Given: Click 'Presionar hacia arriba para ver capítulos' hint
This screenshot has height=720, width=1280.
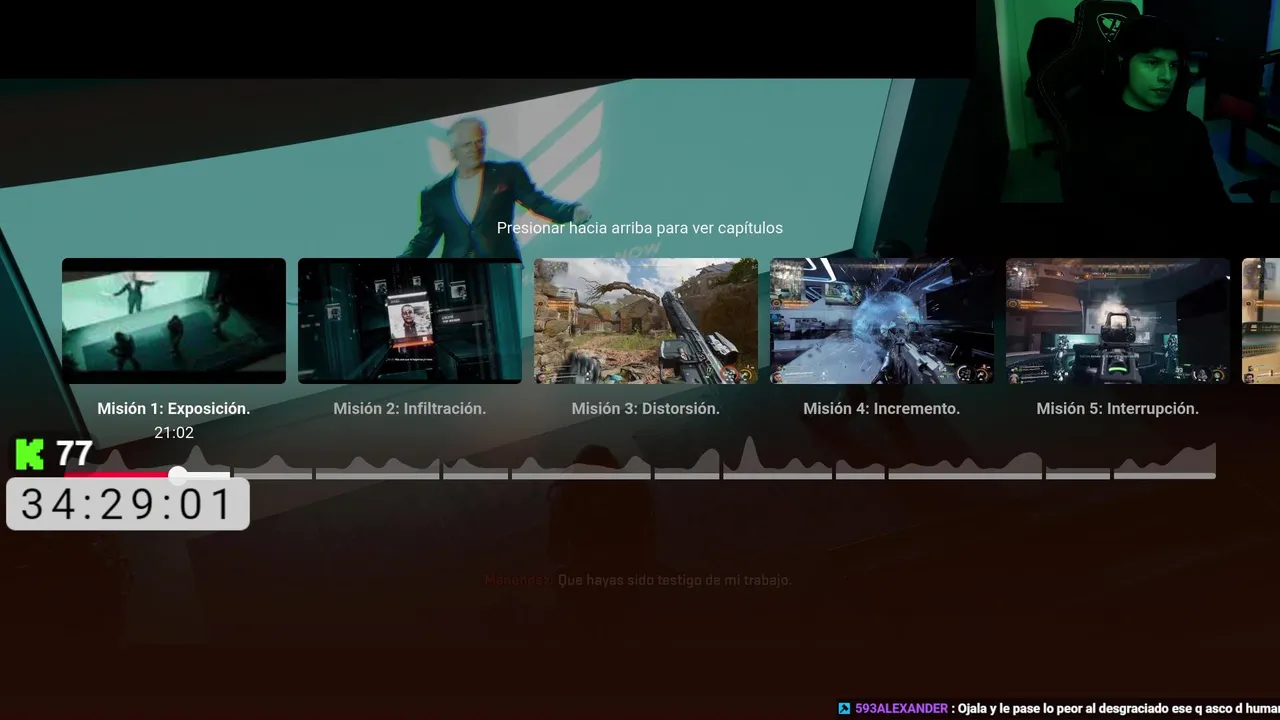Looking at the screenshot, I should pyautogui.click(x=640, y=228).
